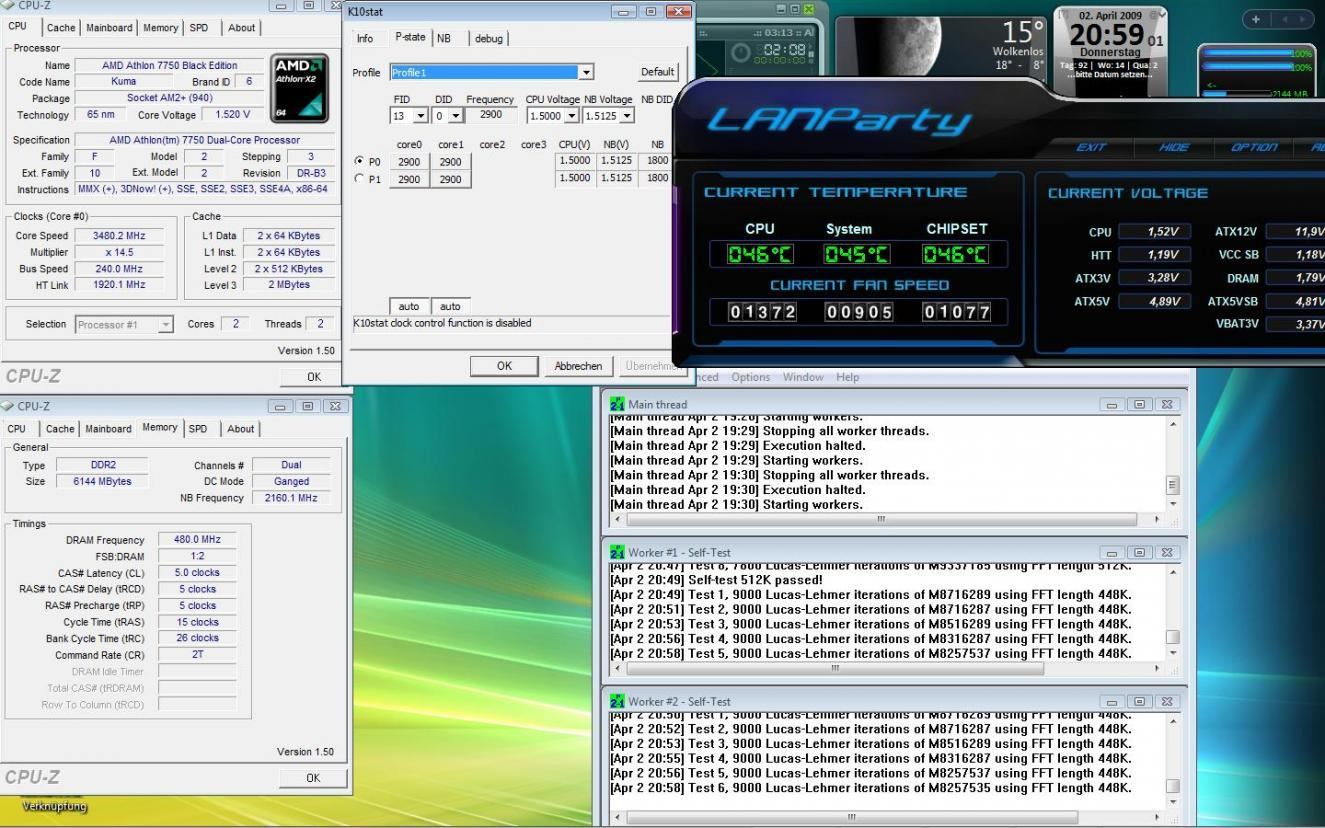Image resolution: width=1325 pixels, height=828 pixels.
Task: Click the green close button on the timer gadget
Action: (809, 8)
